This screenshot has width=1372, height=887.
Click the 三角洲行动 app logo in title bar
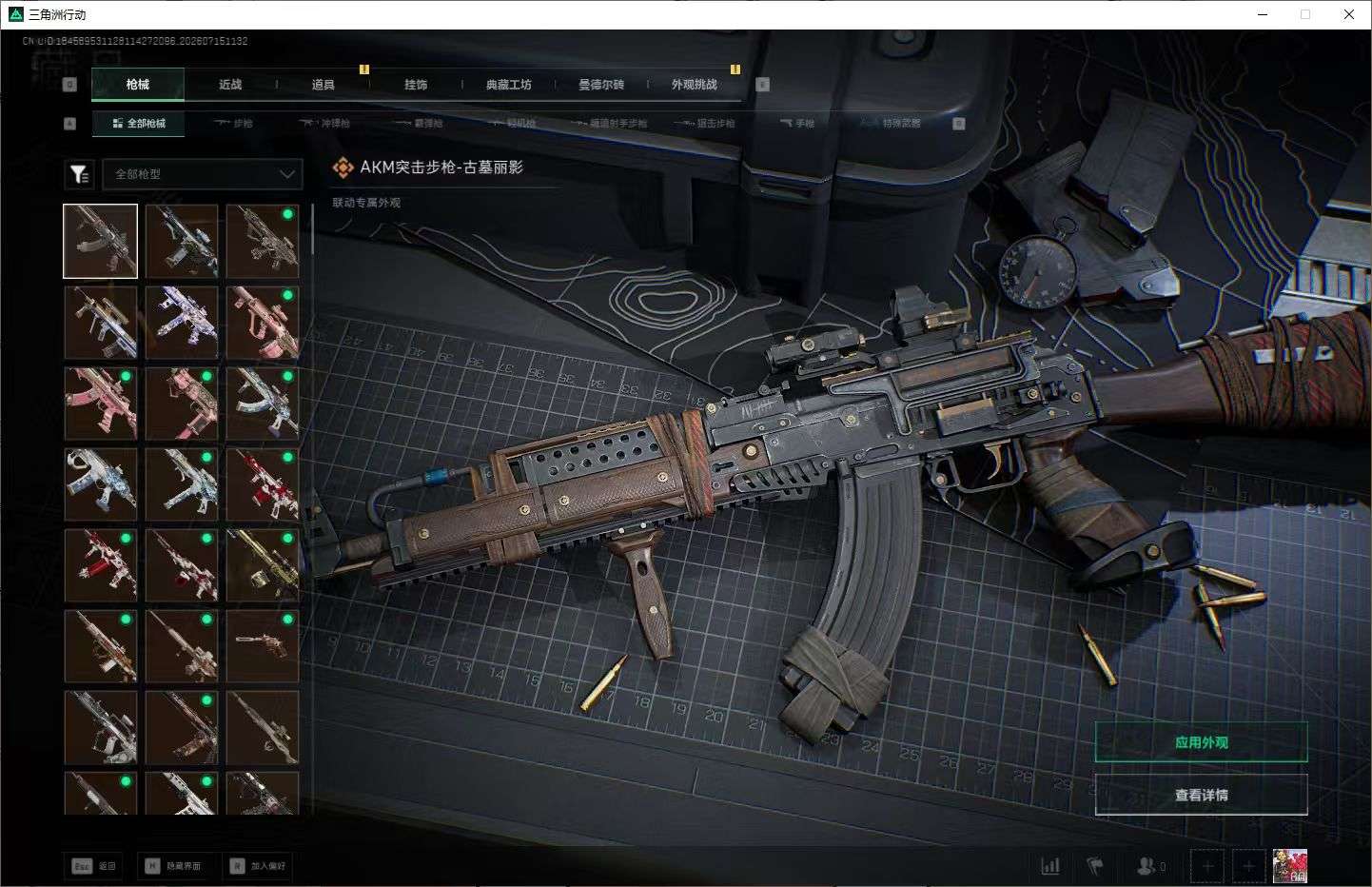coord(15,14)
